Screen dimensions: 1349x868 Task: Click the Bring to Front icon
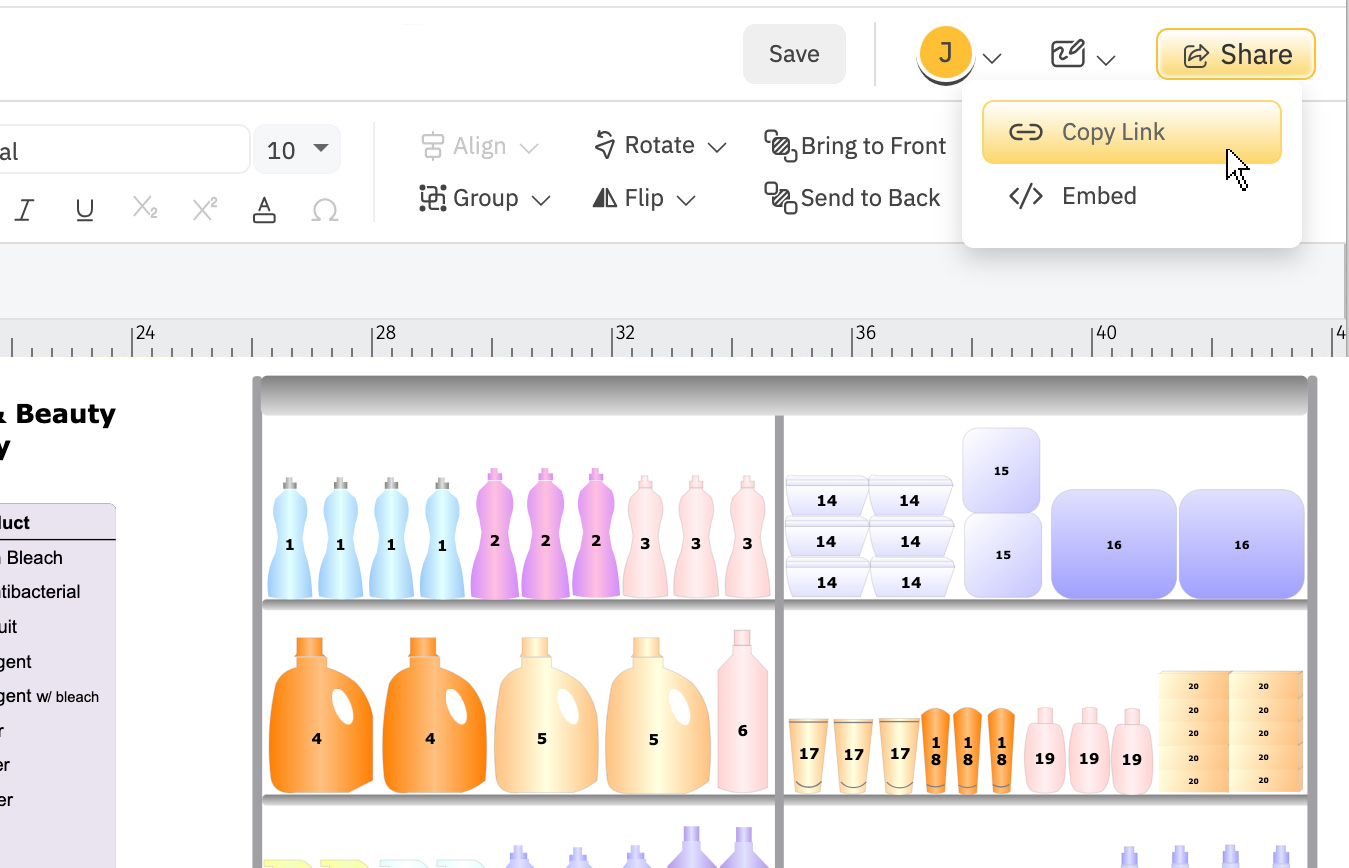tap(779, 145)
